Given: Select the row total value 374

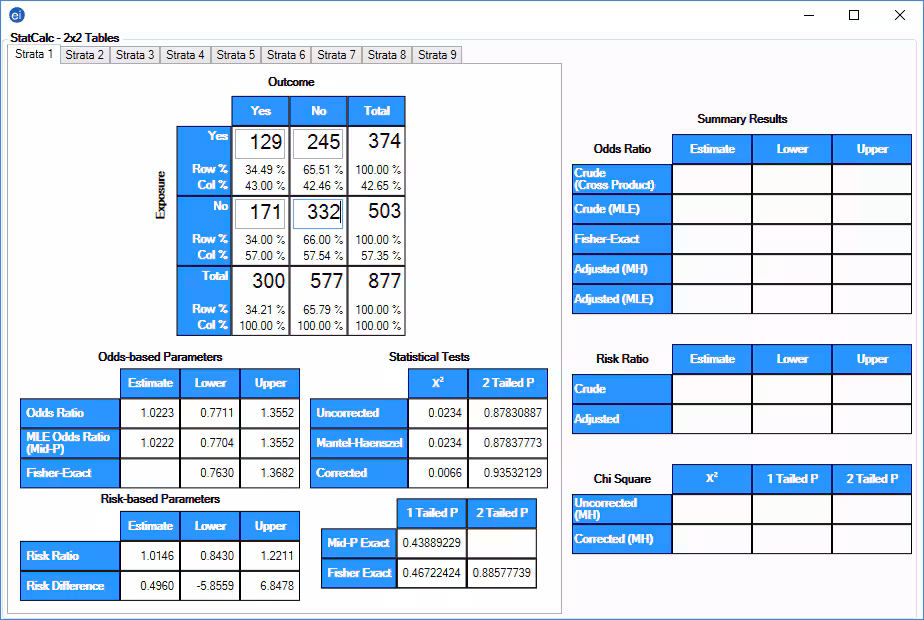Looking at the screenshot, I should point(384,141).
